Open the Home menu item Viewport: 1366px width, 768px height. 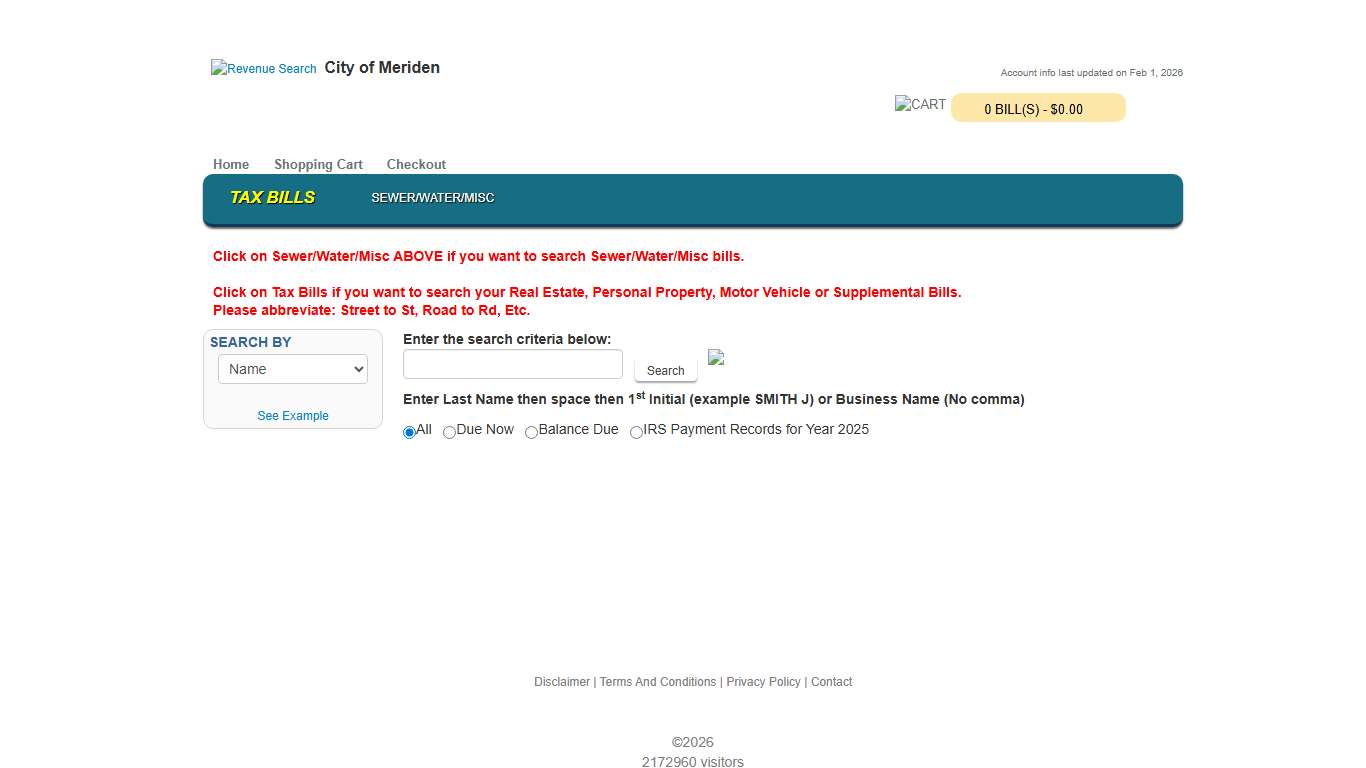(231, 164)
